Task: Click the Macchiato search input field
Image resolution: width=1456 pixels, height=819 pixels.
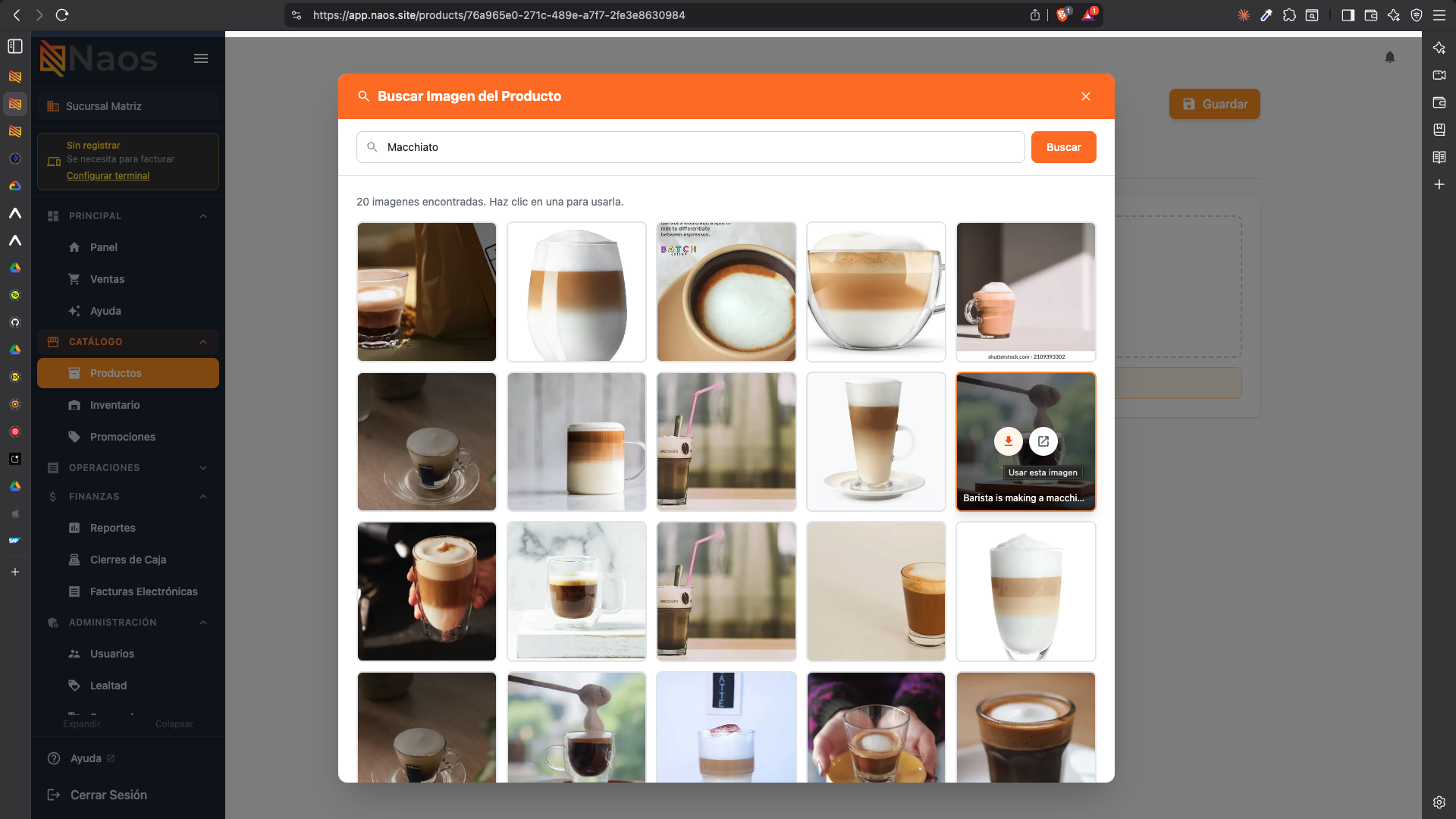Action: click(690, 147)
